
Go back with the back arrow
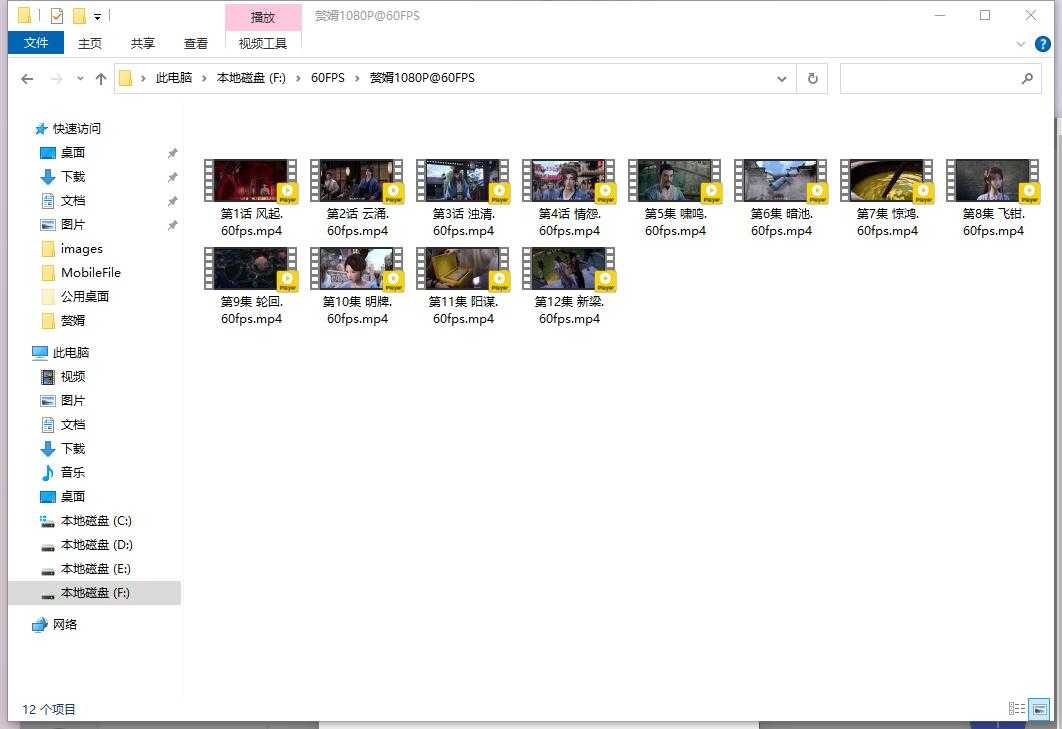click(x=27, y=79)
